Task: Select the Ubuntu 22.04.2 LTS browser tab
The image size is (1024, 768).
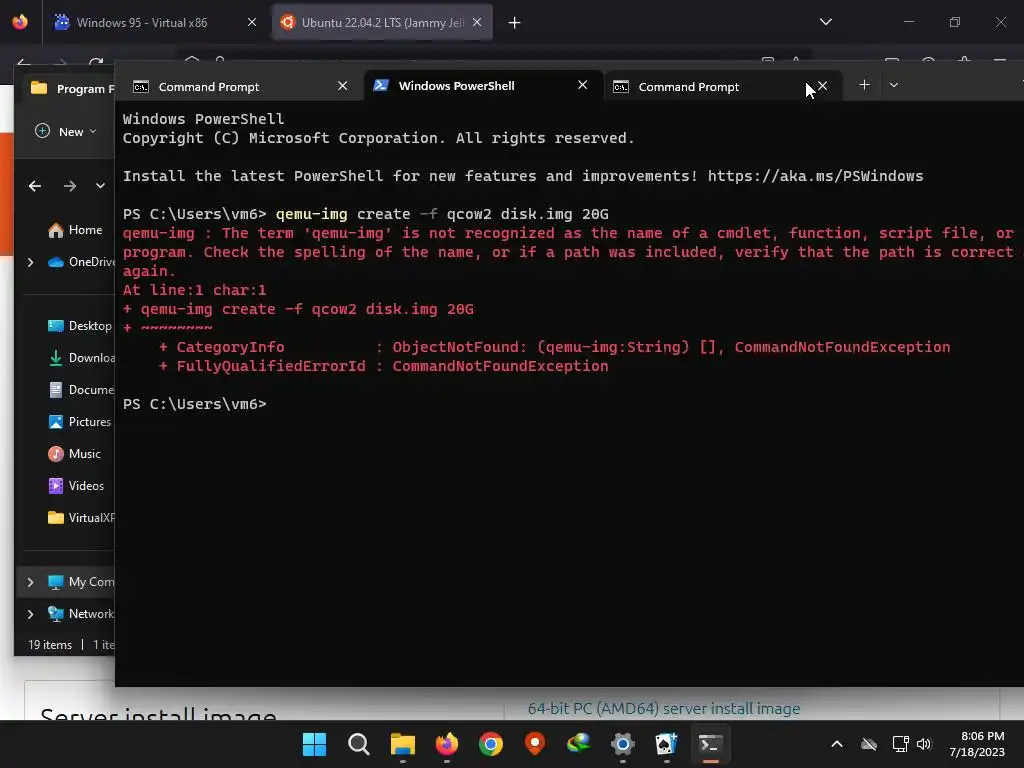Action: (x=382, y=22)
